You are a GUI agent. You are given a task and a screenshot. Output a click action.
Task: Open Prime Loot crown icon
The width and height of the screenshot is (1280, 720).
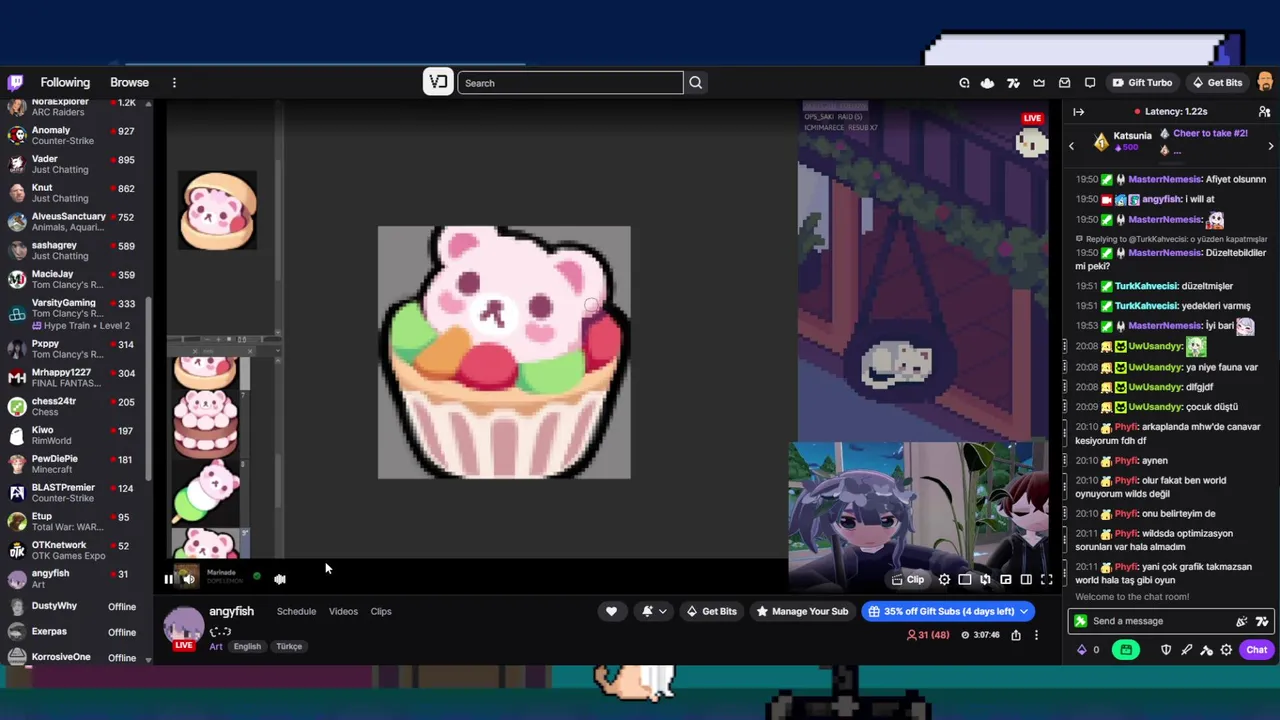[1039, 83]
